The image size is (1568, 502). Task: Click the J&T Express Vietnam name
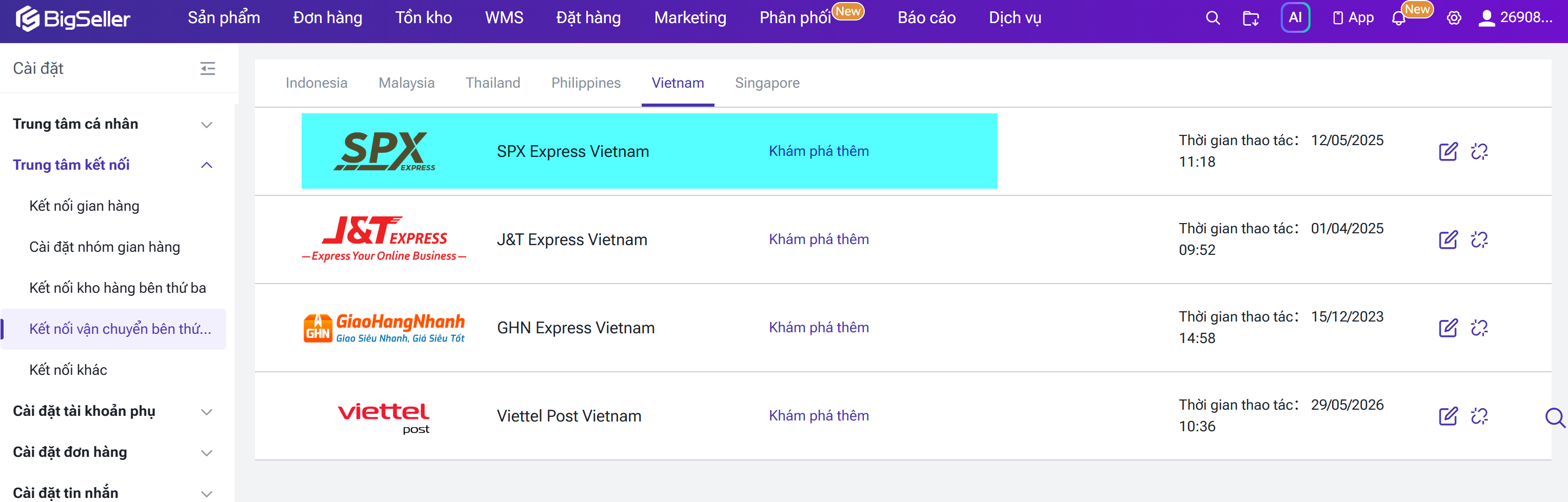571,240
